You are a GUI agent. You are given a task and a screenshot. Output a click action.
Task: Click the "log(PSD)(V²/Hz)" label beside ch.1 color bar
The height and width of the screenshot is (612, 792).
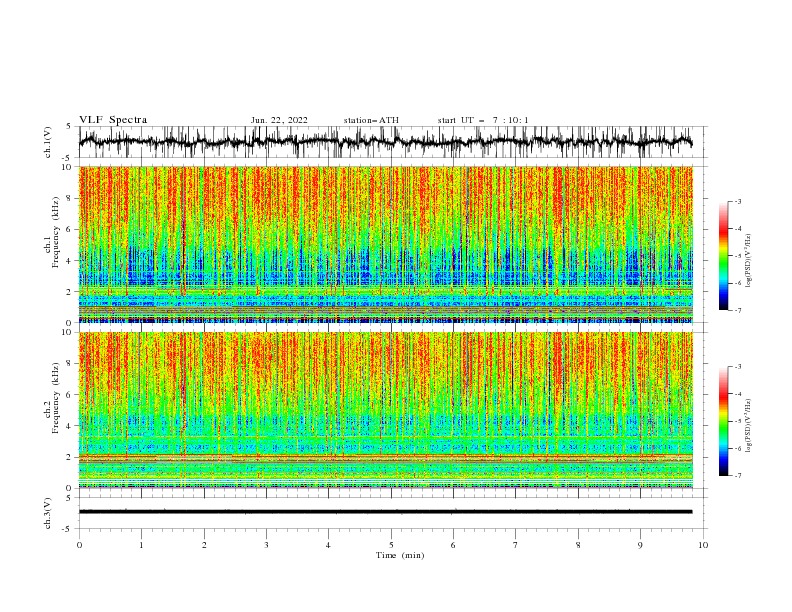pos(748,261)
